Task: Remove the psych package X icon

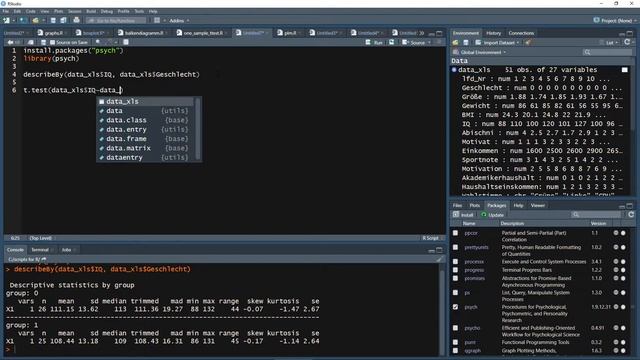Action: tap(623, 307)
